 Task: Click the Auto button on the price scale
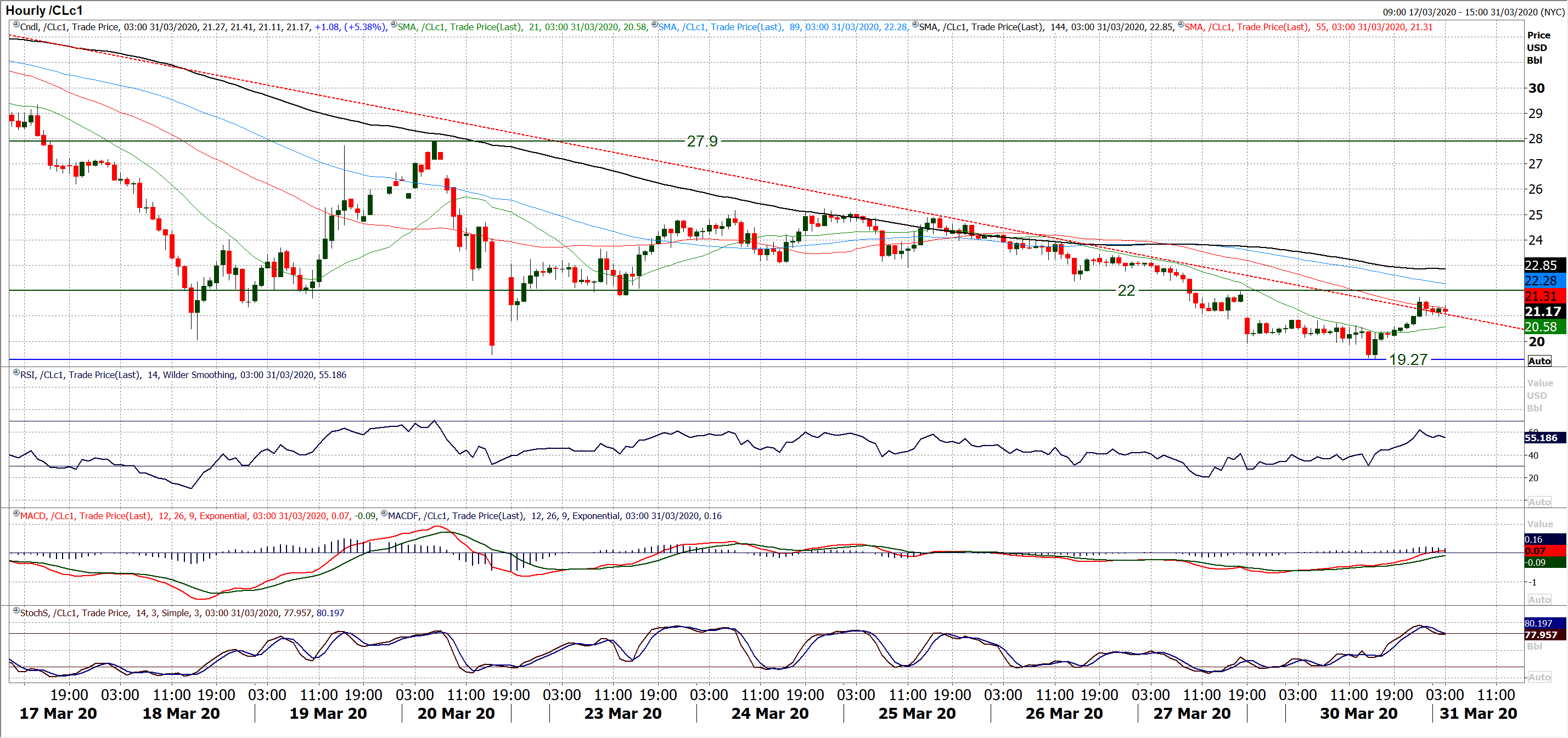(1539, 361)
